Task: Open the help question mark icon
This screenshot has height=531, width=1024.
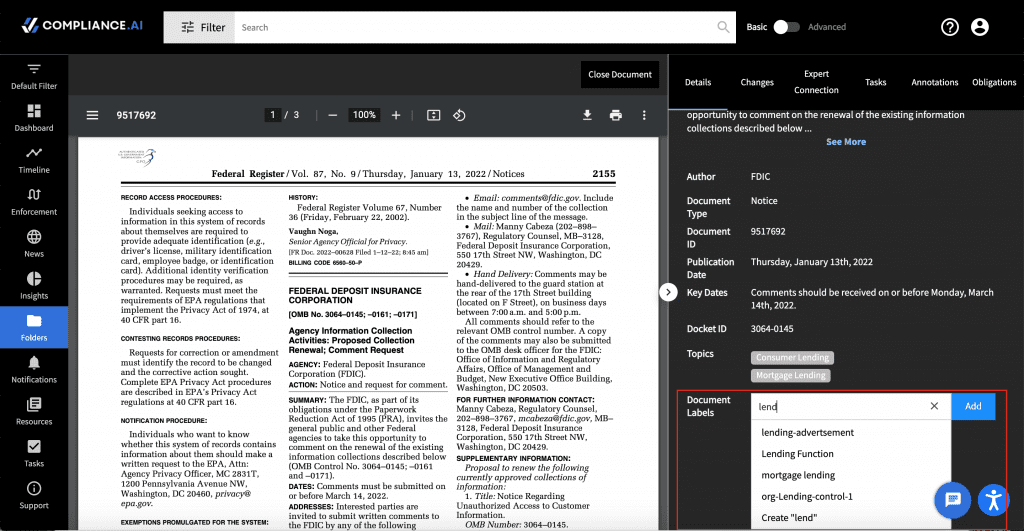Action: pyautogui.click(x=950, y=27)
